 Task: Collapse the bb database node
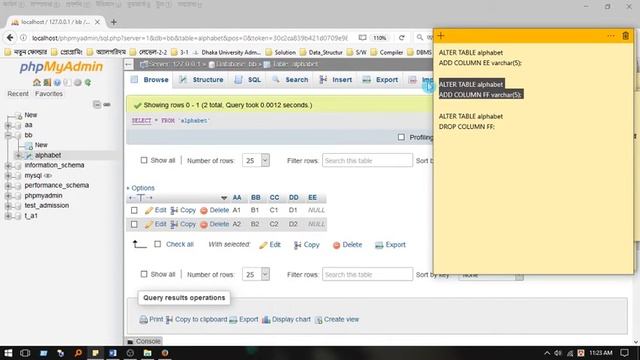point(8,135)
